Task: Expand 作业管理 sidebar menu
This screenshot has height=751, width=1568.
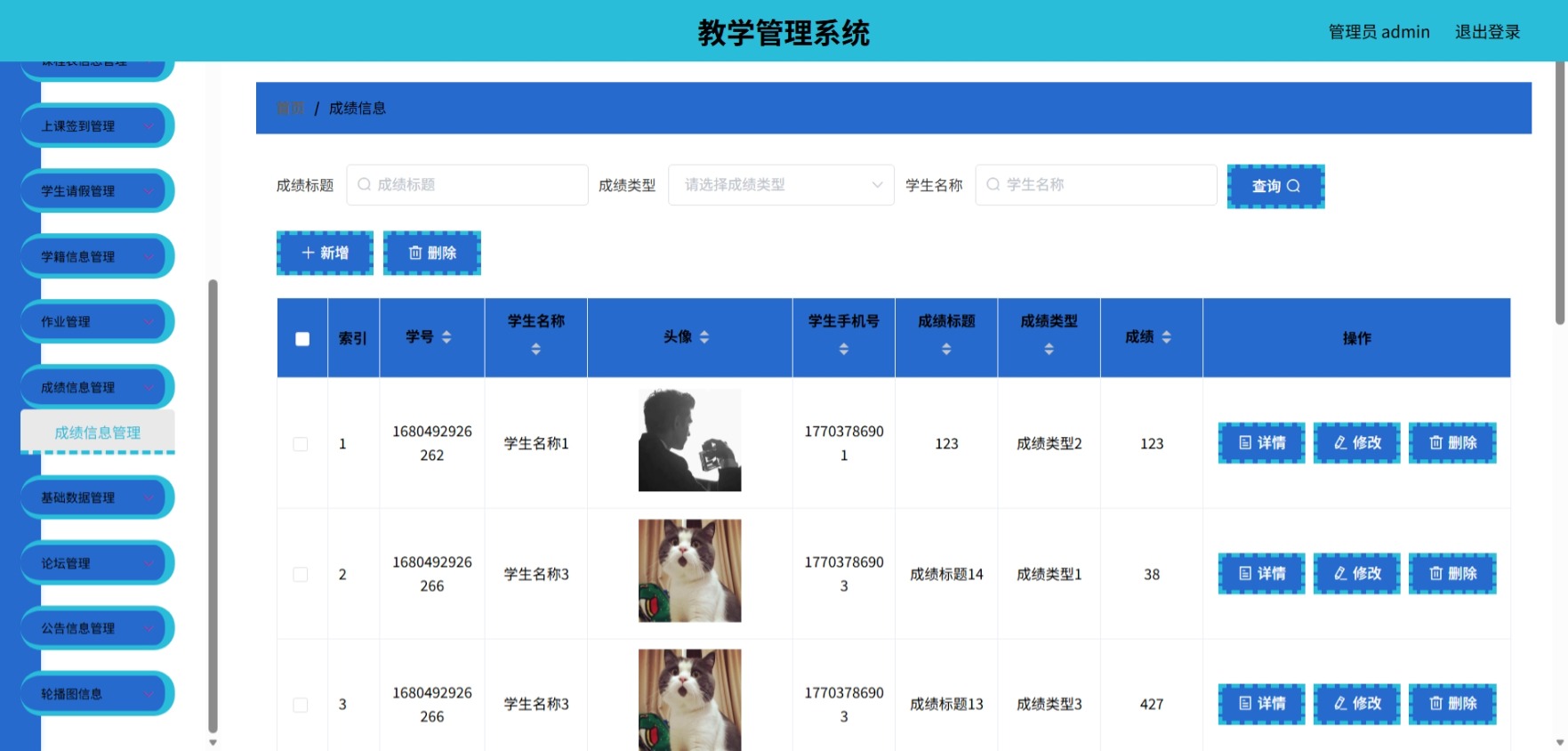Action: coord(97,322)
